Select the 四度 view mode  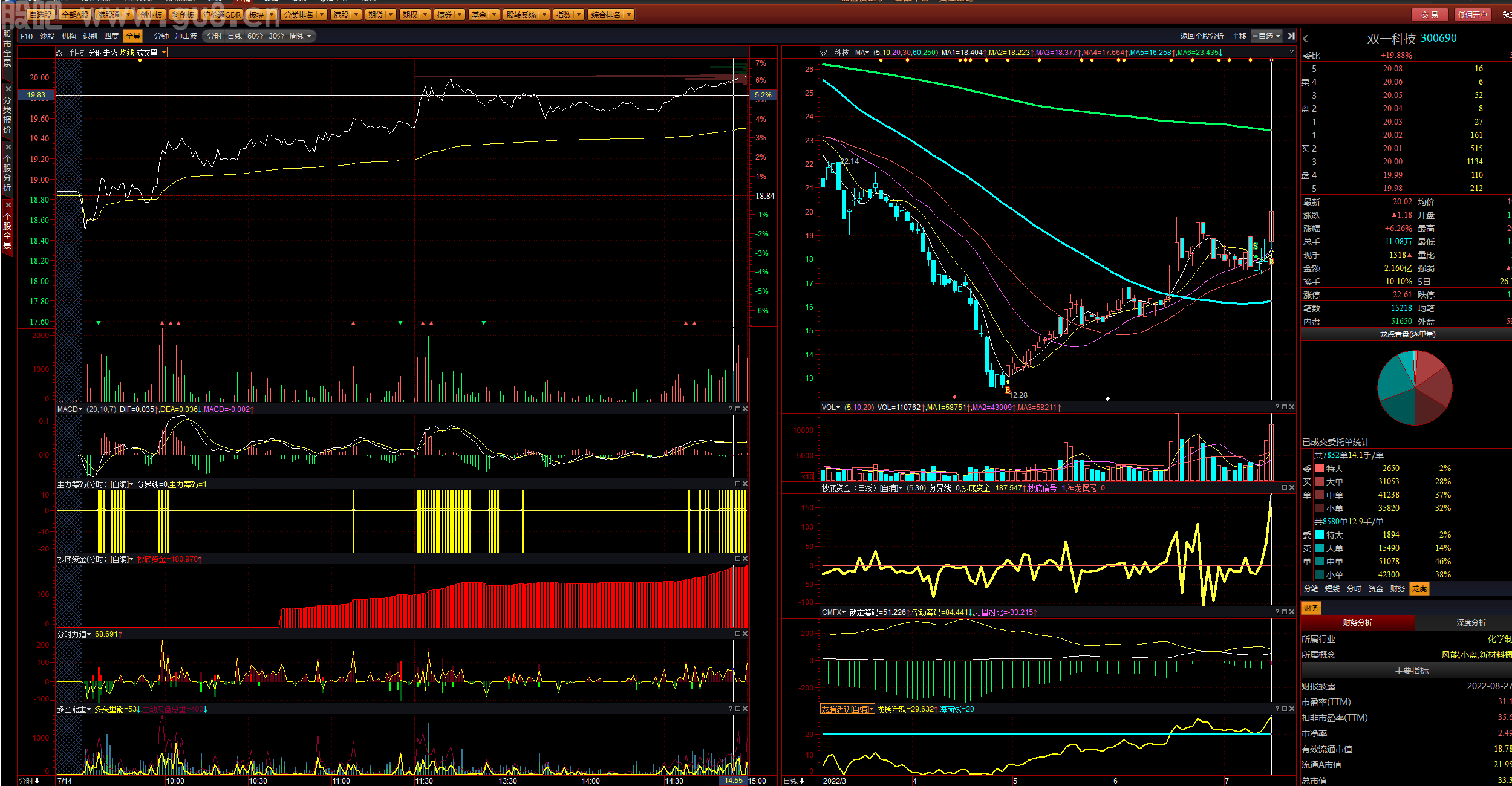coord(111,36)
